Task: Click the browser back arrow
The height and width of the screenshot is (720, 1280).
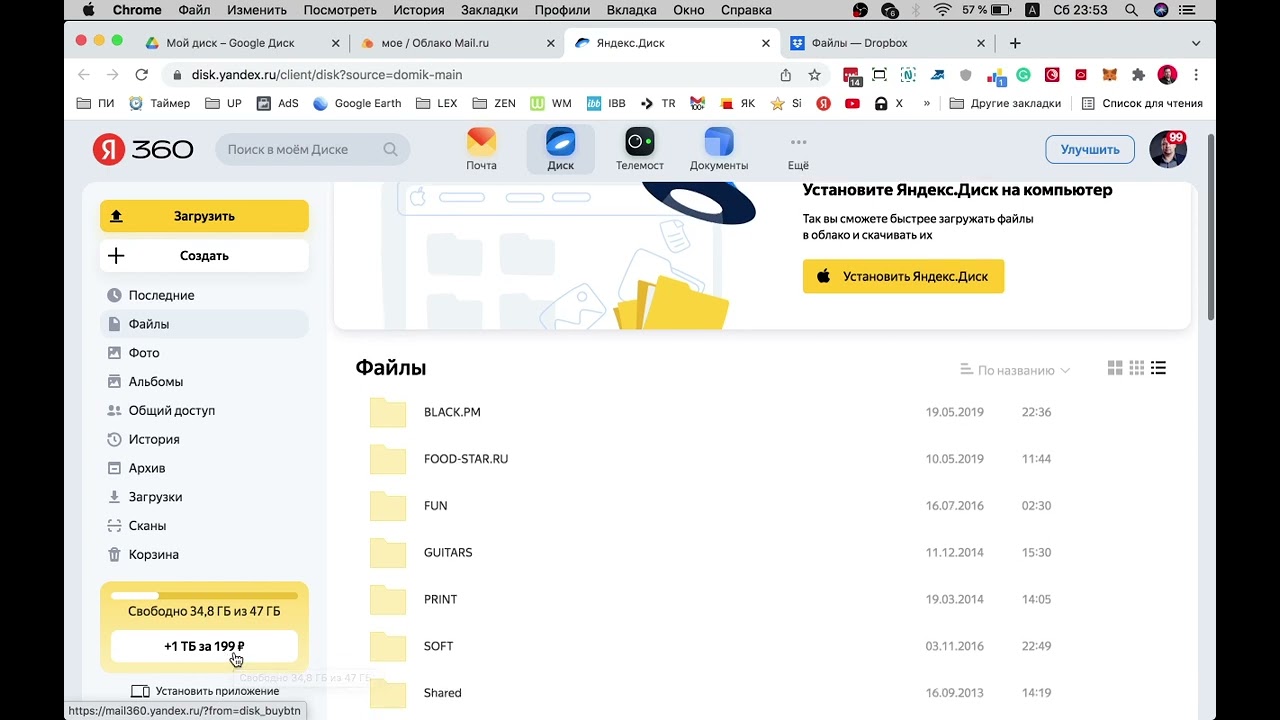Action: pyautogui.click(x=84, y=75)
